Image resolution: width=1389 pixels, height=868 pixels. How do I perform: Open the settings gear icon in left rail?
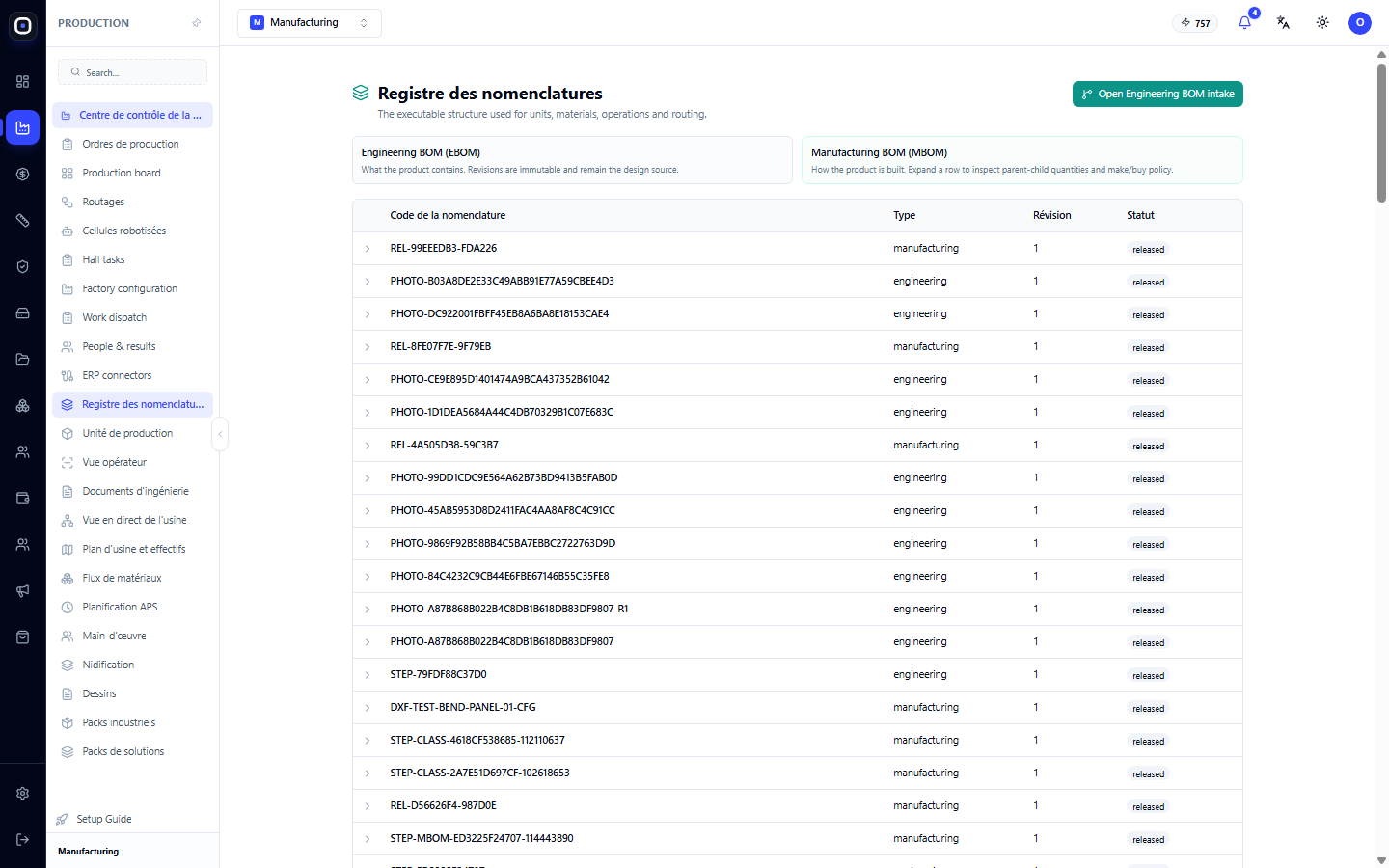click(23, 793)
